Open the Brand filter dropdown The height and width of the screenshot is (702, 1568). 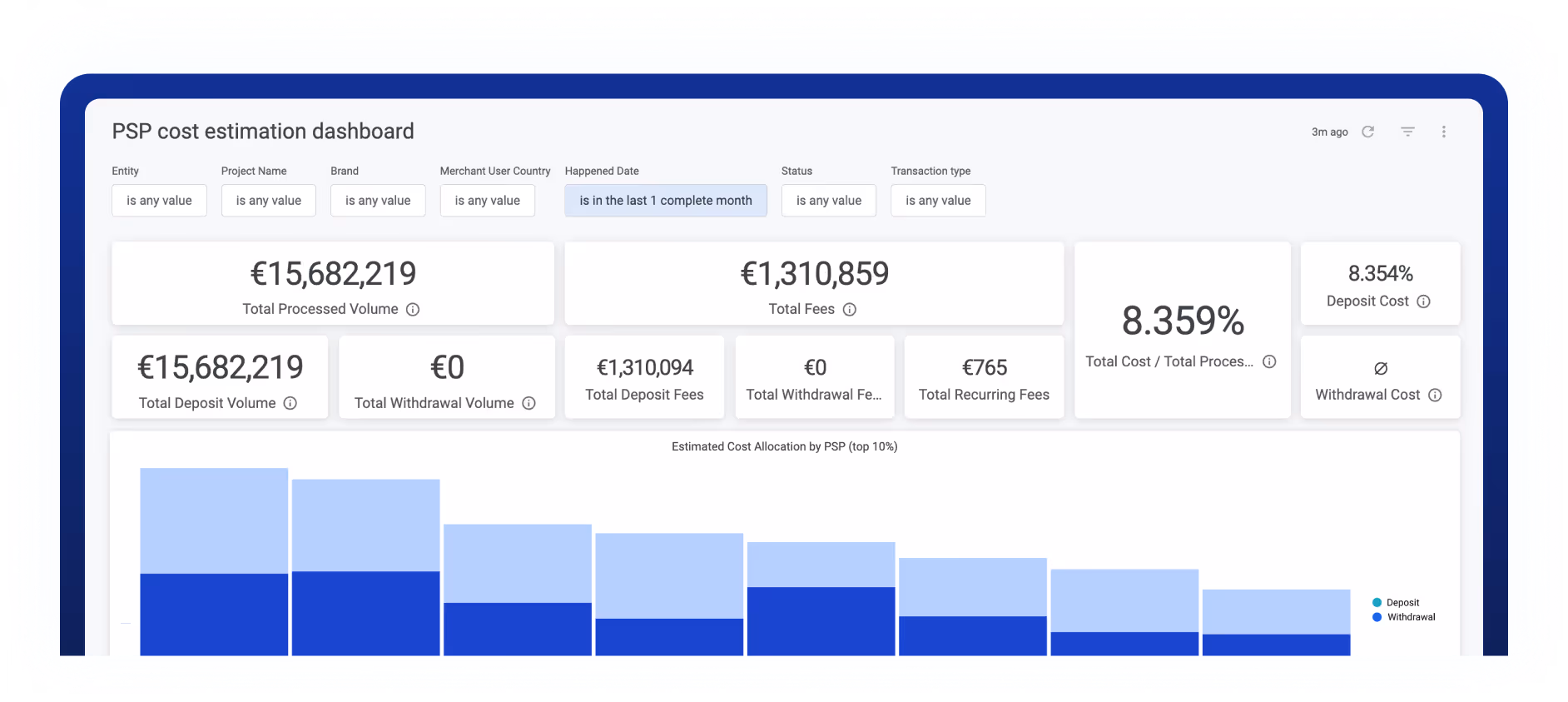point(378,201)
